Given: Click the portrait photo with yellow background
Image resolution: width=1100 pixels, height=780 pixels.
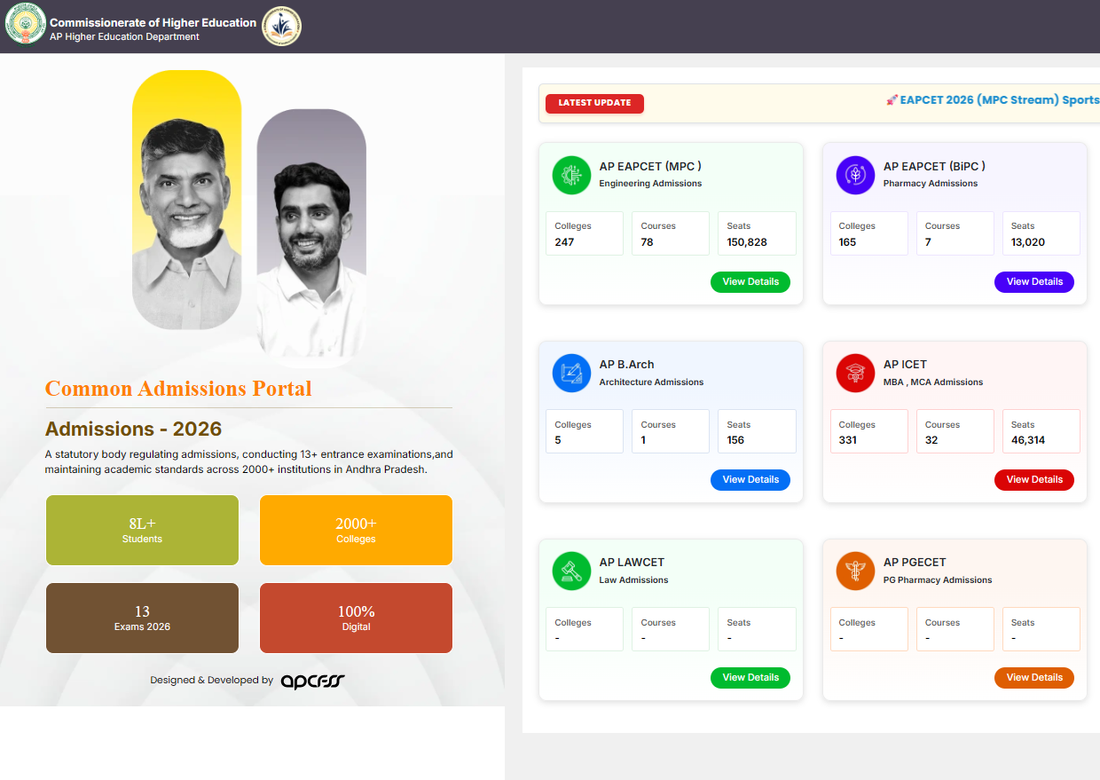Looking at the screenshot, I should point(187,200).
